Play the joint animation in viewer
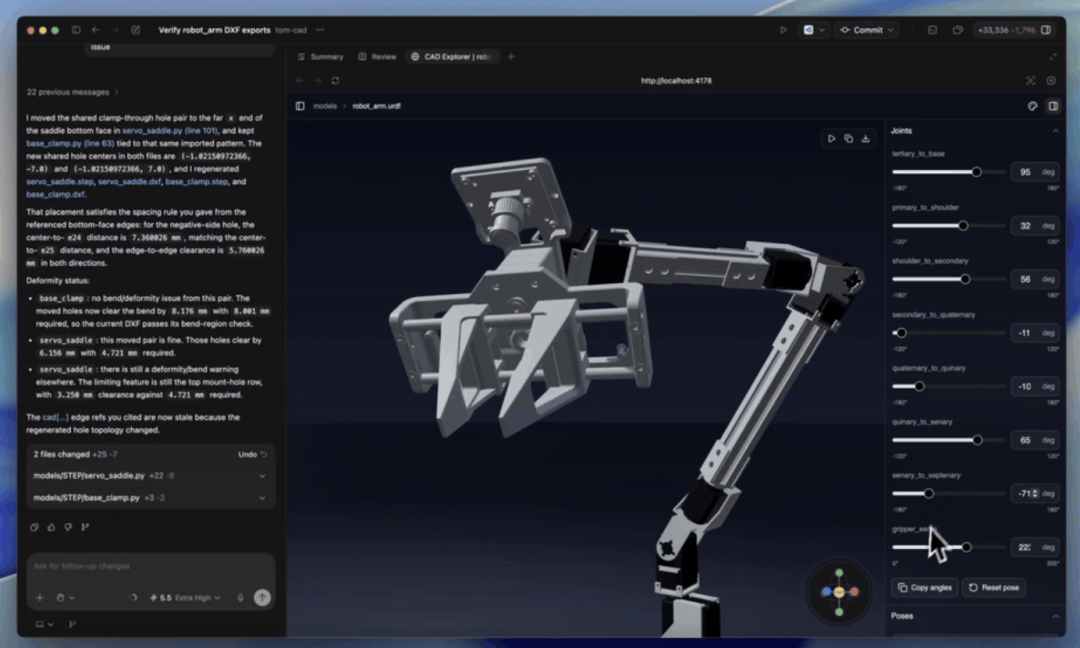This screenshot has width=1080, height=648. coord(831,138)
